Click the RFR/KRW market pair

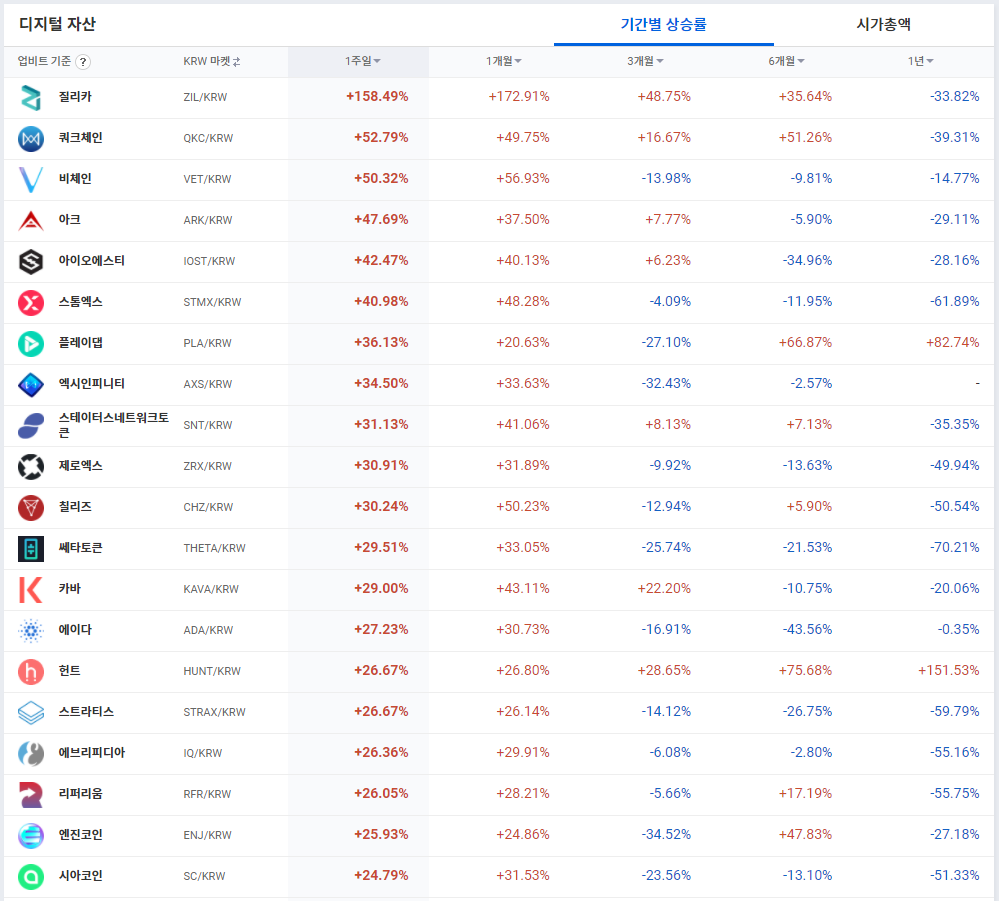click(208, 794)
